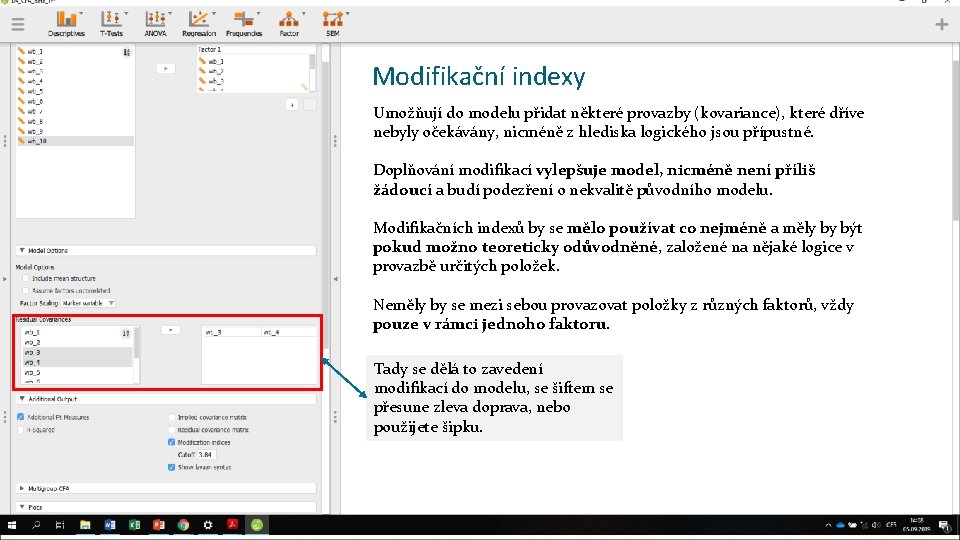The width and height of the screenshot is (960, 540).
Task: Open Windows taskbar search
Action: click(36, 525)
